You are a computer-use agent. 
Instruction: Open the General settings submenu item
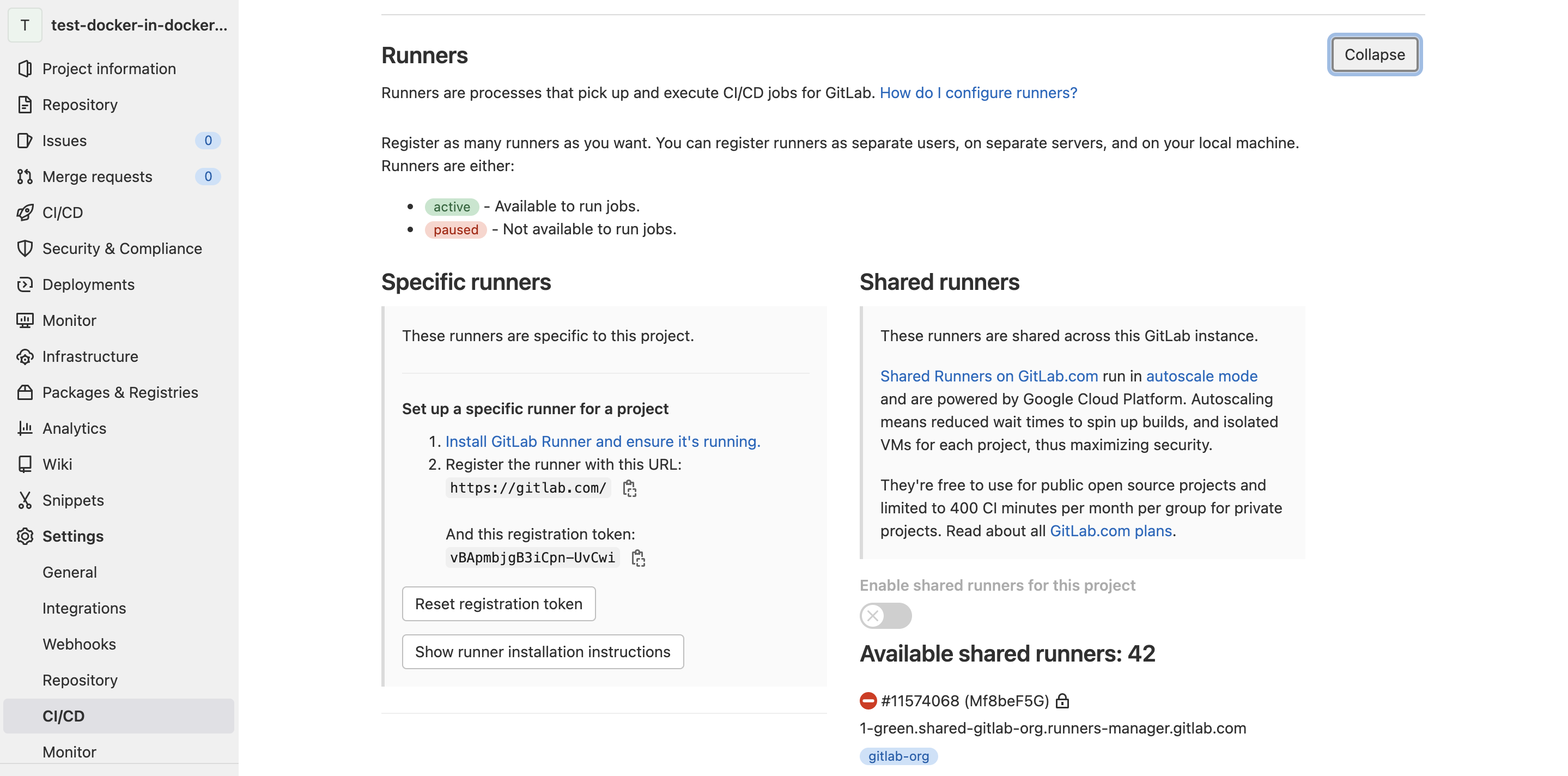(x=69, y=572)
